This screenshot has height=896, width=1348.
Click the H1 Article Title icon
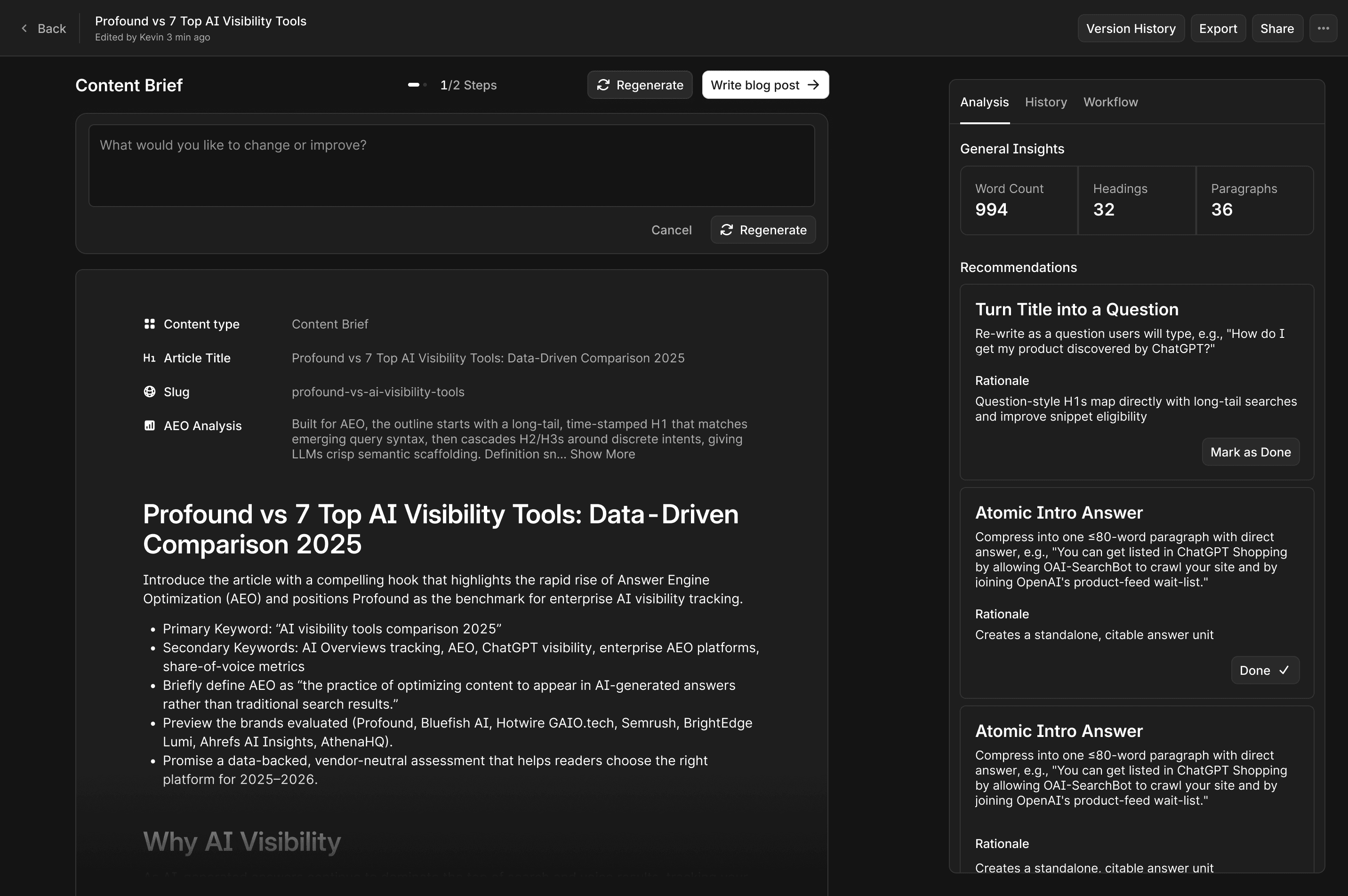149,358
